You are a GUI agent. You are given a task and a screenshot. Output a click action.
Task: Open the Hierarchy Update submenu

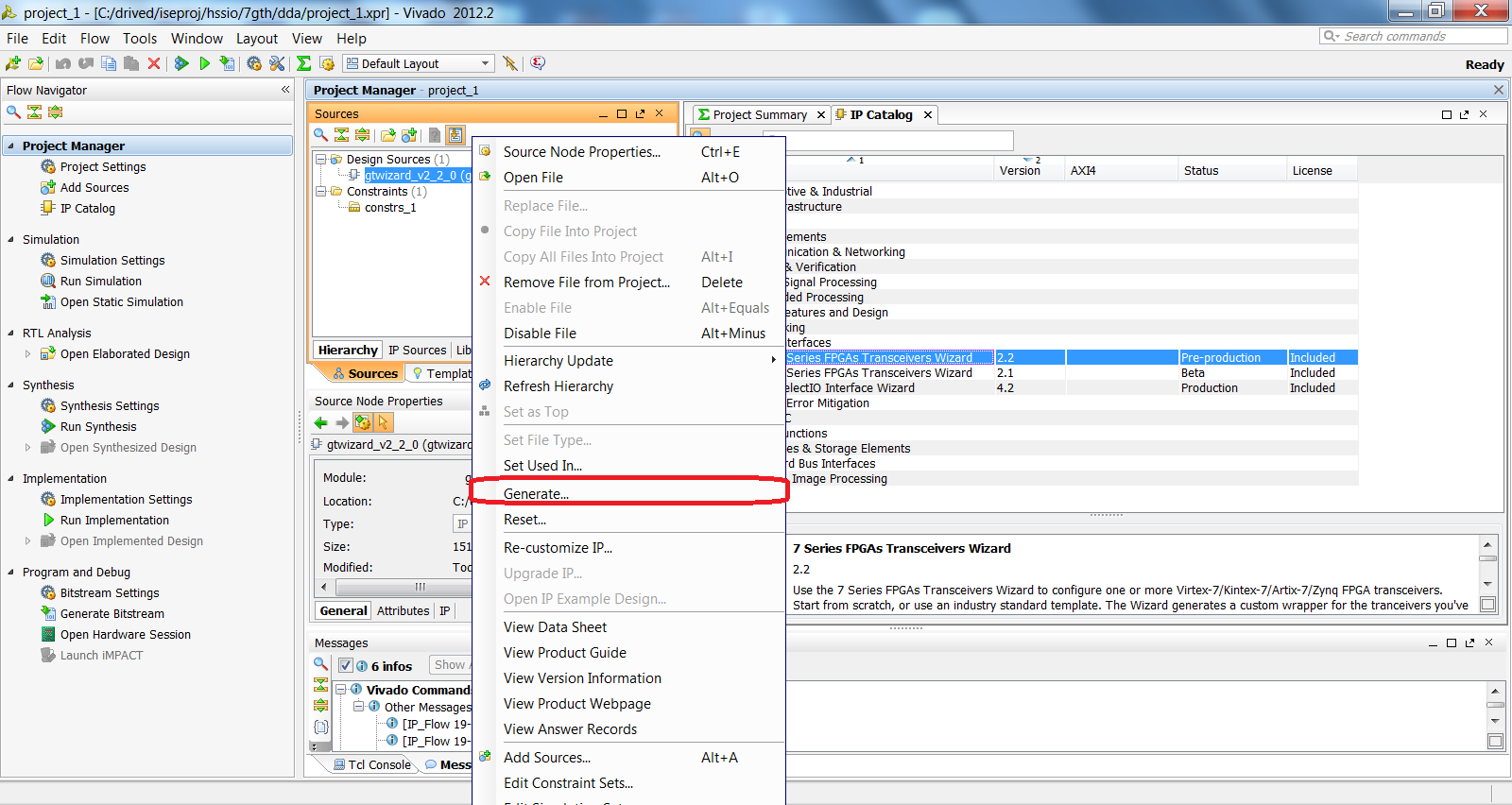(629, 361)
